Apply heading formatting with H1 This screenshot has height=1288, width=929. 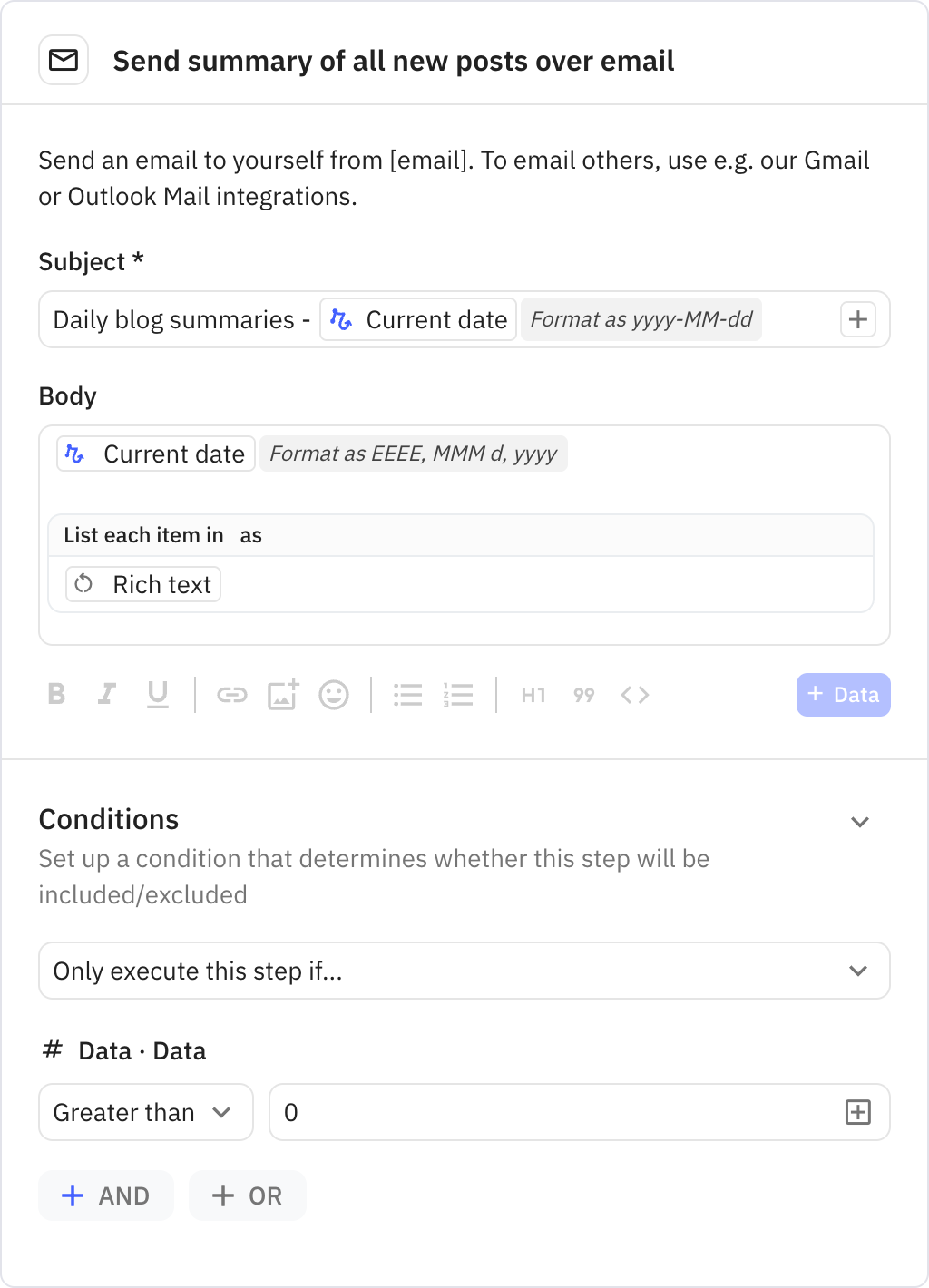tap(533, 695)
